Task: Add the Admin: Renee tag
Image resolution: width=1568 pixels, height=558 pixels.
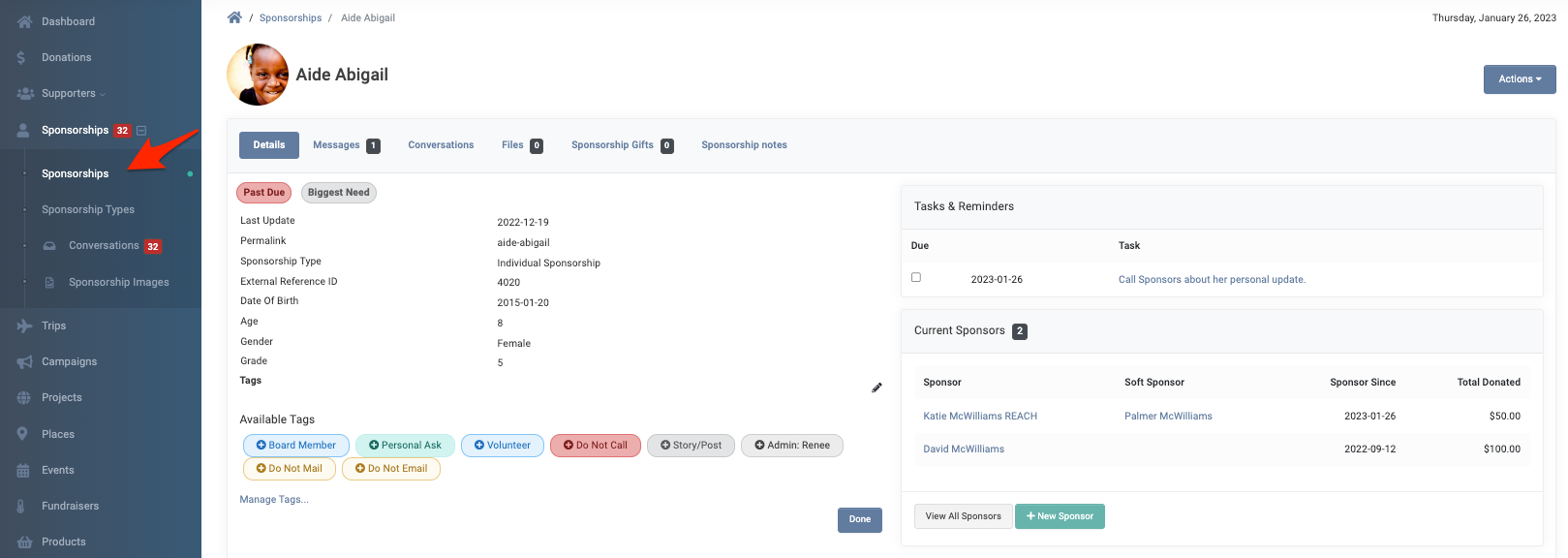Action: click(792, 446)
